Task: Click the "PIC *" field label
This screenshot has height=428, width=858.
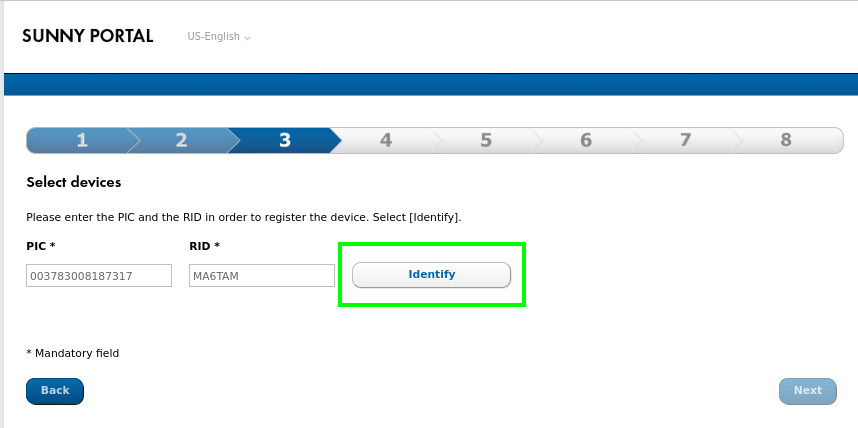Action: pos(41,246)
